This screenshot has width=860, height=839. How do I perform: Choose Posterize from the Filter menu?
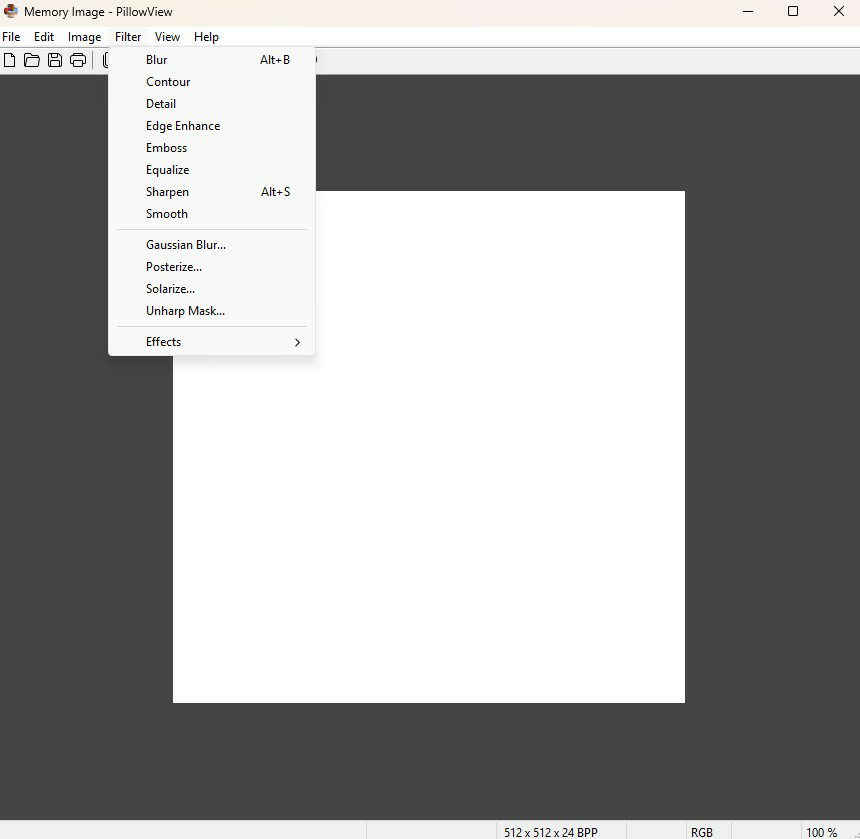pos(174,267)
